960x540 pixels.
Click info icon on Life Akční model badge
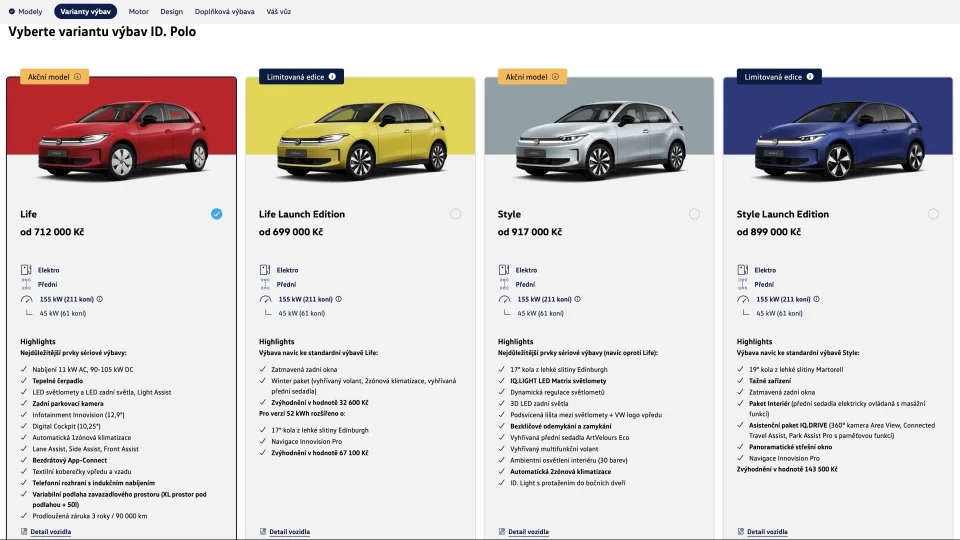pyautogui.click(x=78, y=77)
